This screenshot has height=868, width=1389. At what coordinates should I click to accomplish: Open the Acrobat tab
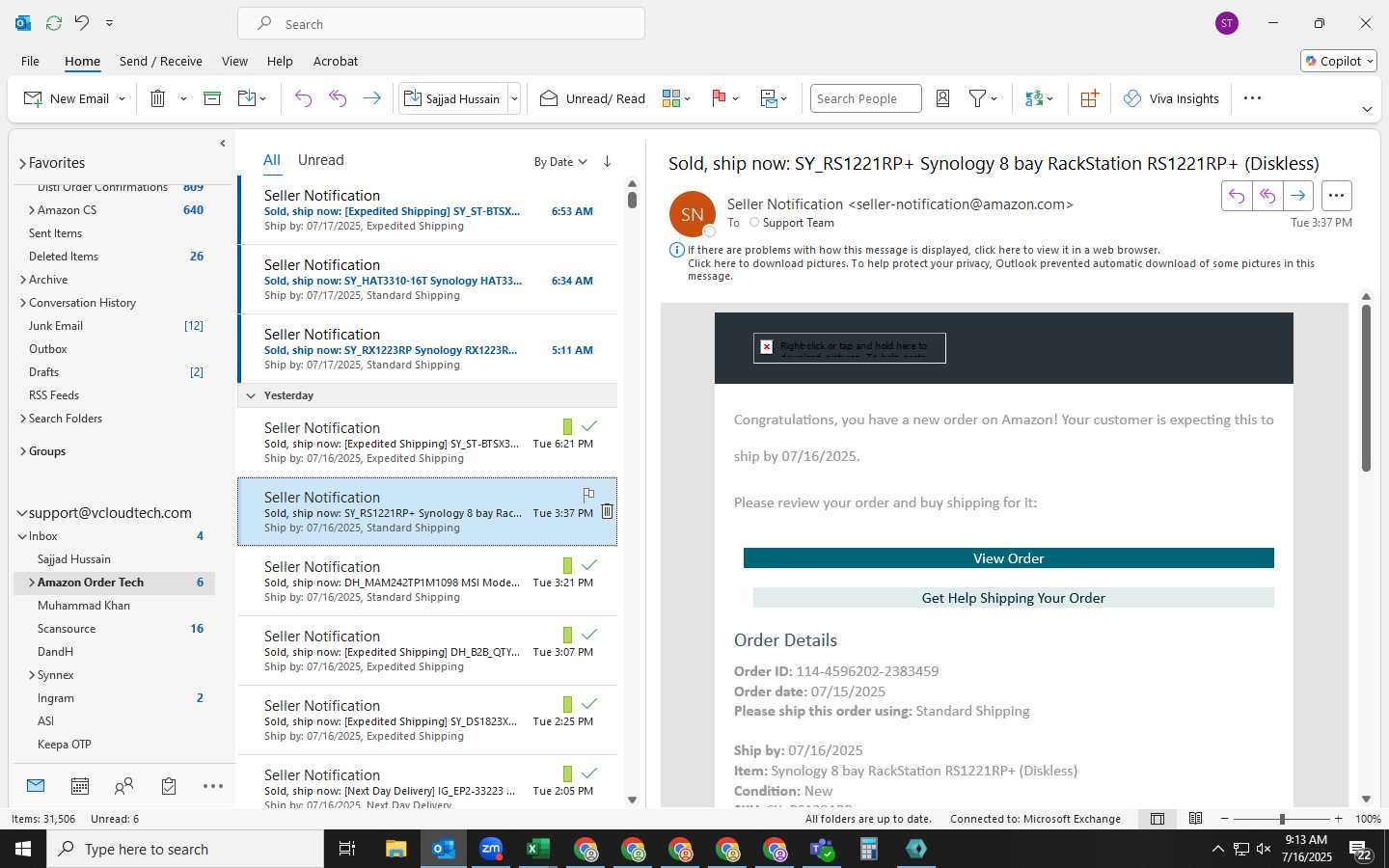click(336, 61)
